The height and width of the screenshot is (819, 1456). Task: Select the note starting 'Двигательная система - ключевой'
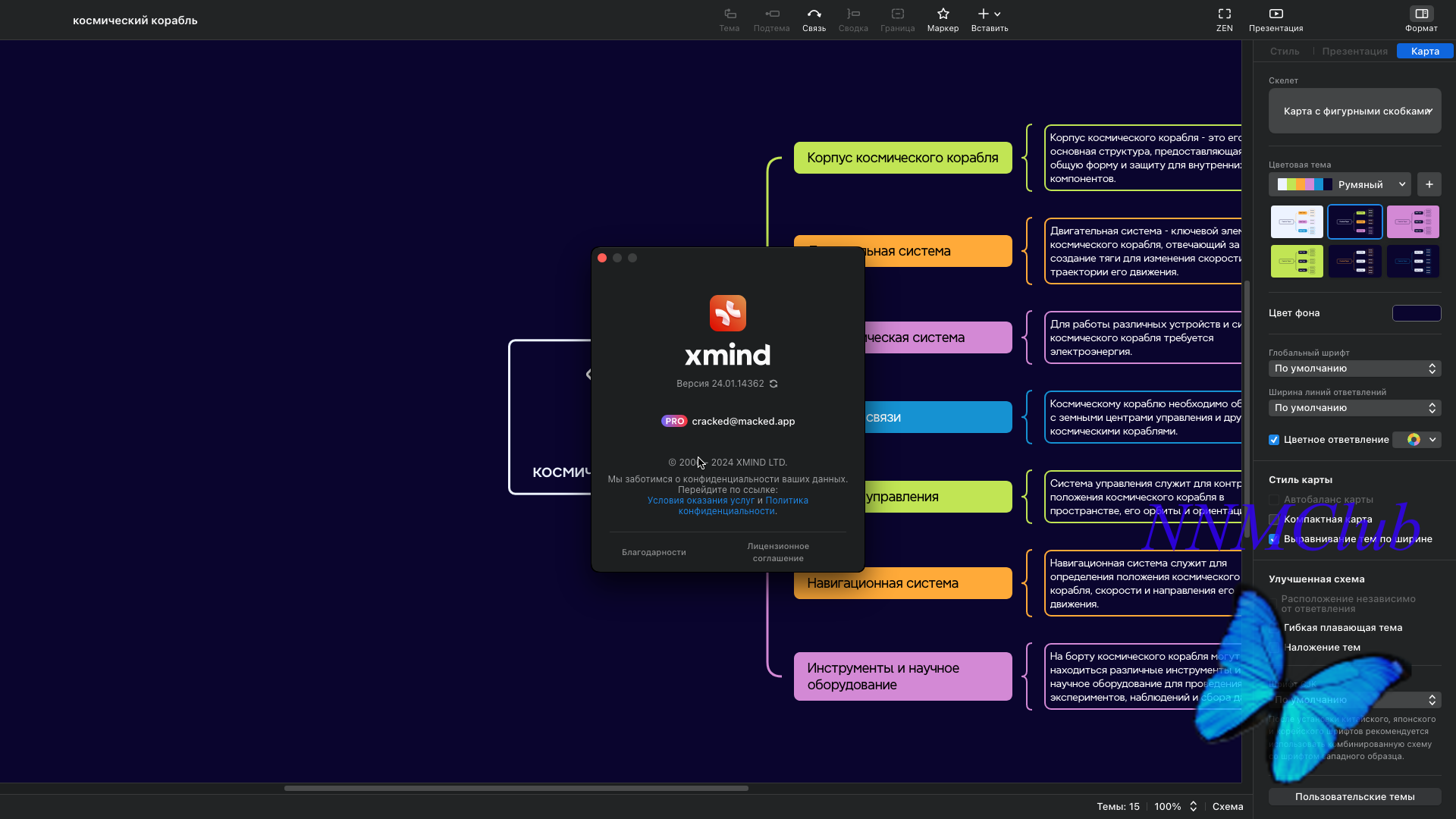[x=1143, y=251]
